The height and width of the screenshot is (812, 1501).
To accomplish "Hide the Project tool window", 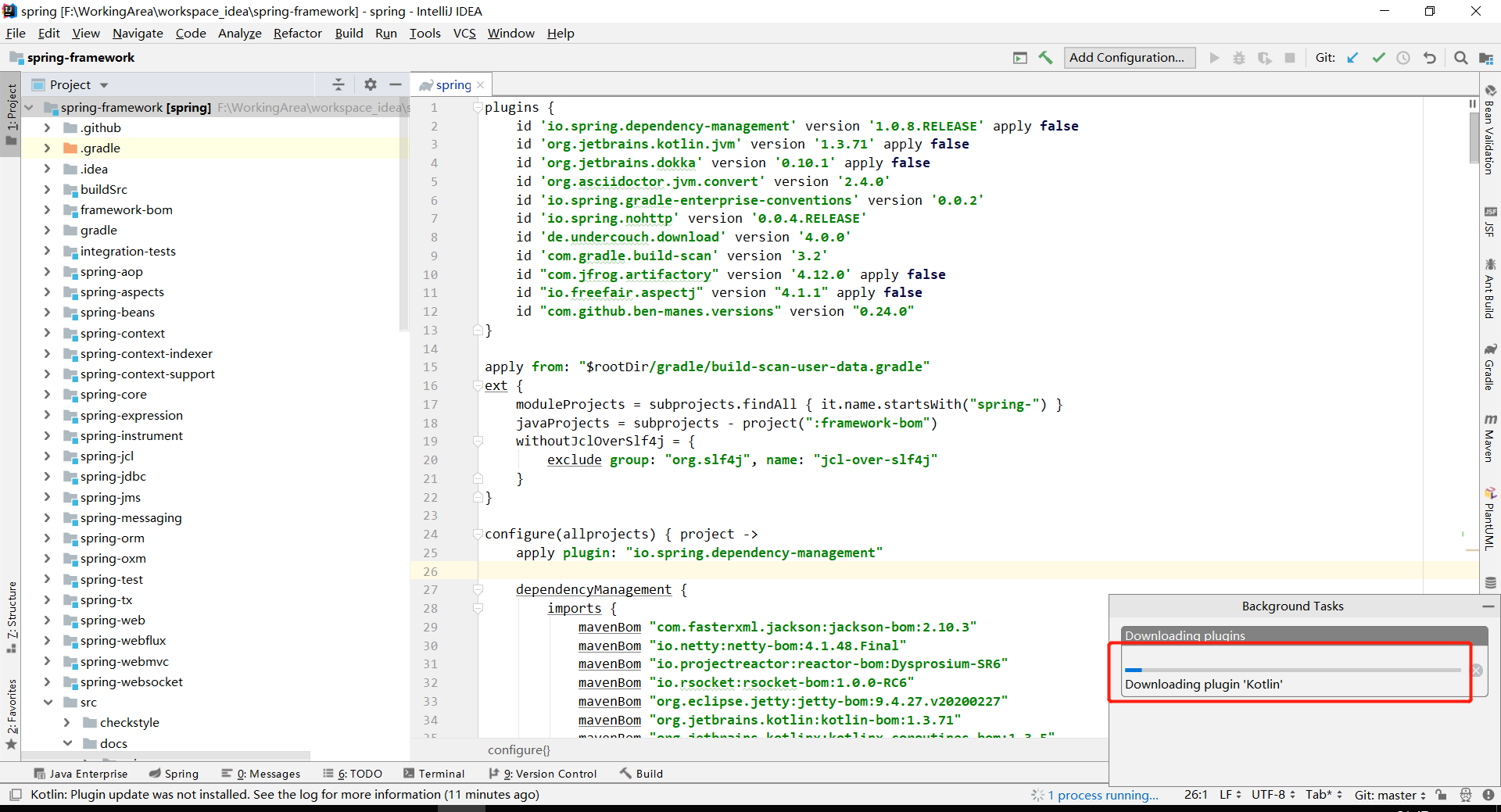I will [x=396, y=84].
